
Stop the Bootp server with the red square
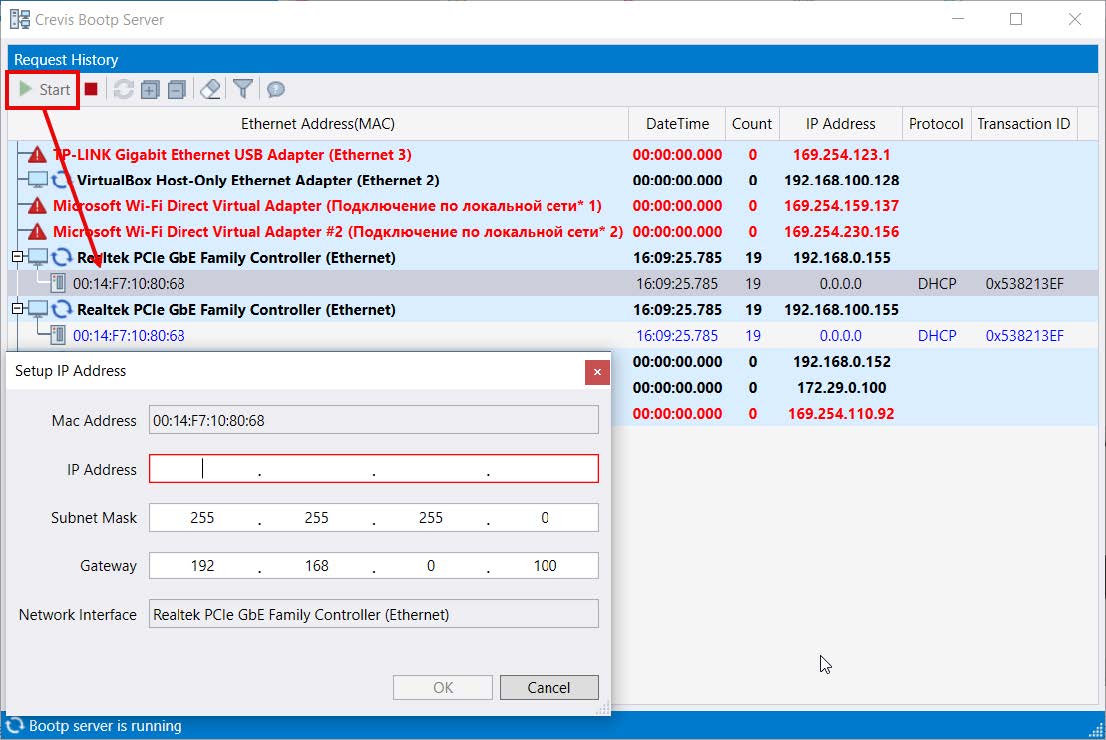91,89
